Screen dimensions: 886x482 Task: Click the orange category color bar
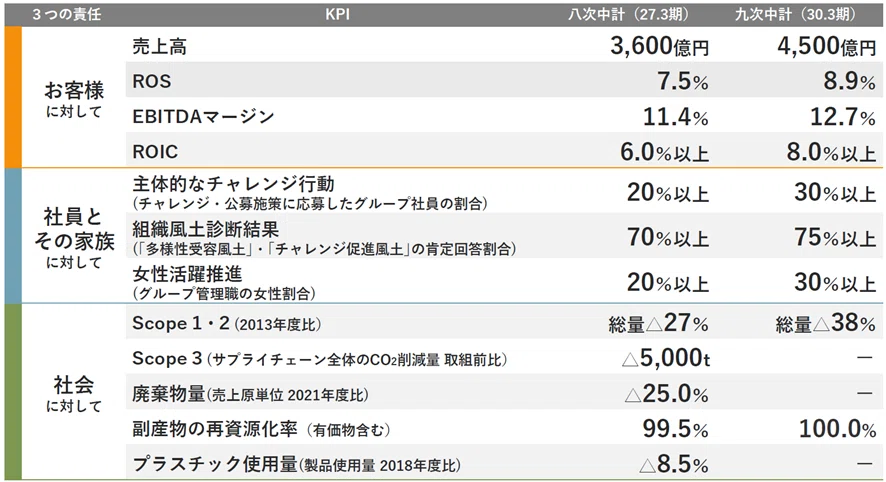(x=13, y=97)
